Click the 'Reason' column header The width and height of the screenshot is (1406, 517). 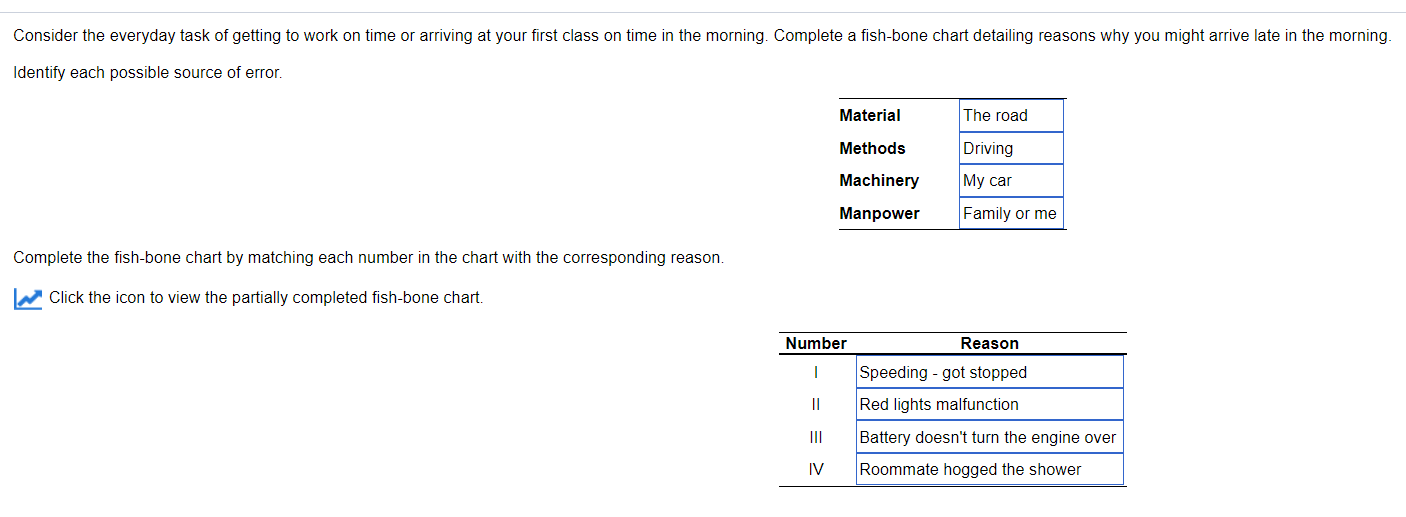(989, 343)
